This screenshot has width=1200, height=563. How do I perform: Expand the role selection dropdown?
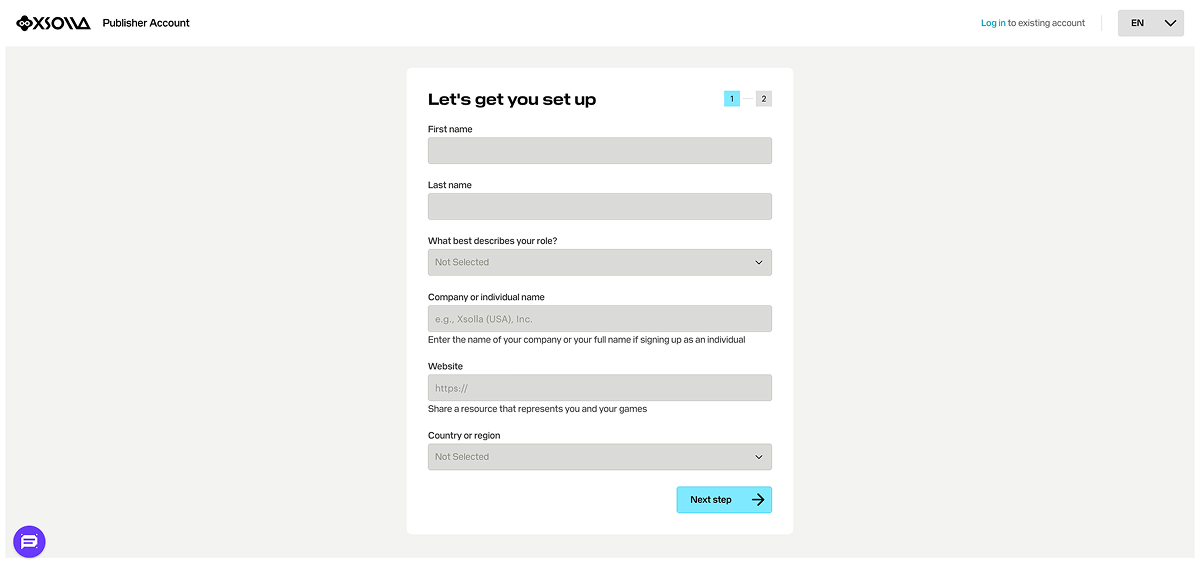tap(599, 263)
